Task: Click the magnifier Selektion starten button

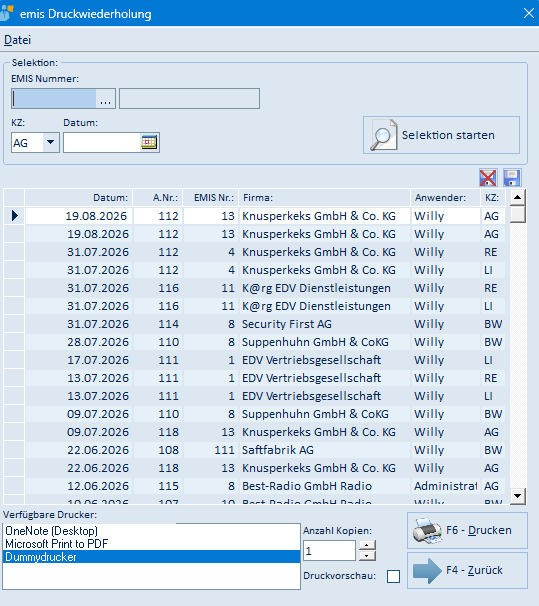Action: 441,135
